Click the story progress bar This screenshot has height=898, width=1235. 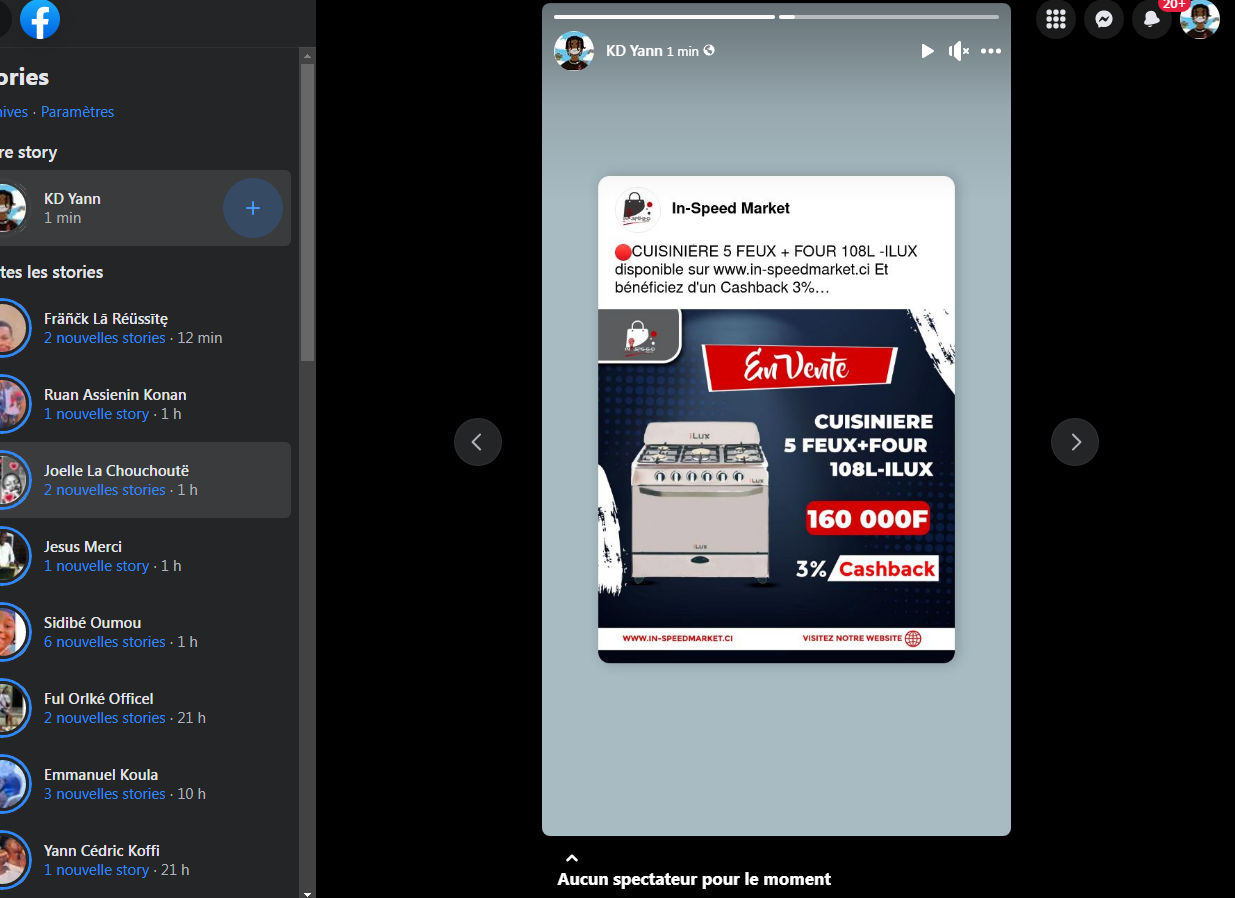point(776,17)
